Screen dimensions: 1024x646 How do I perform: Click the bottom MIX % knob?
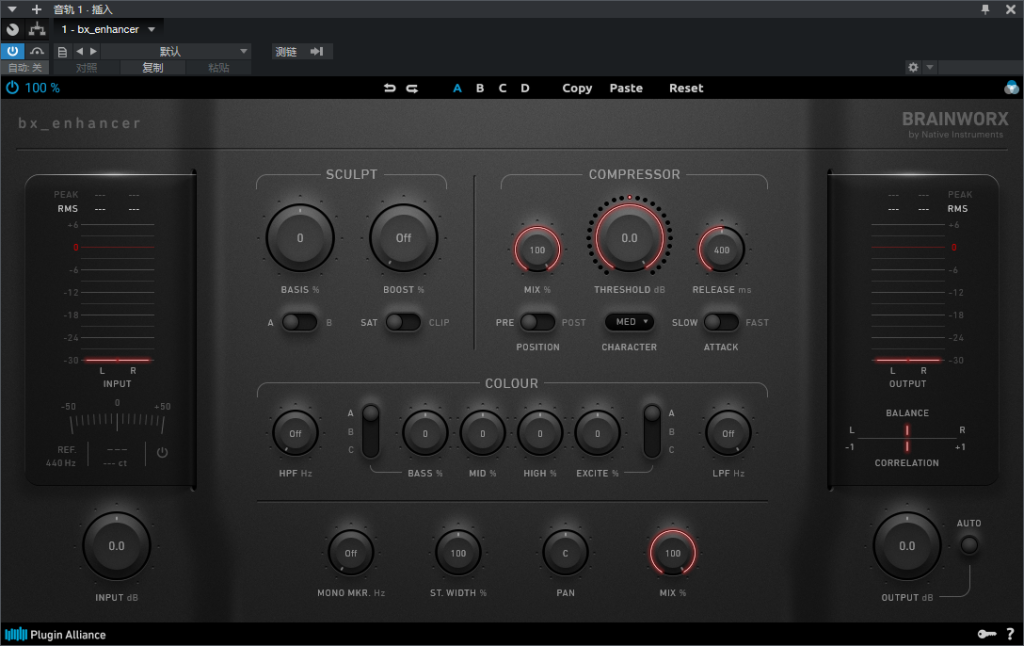click(x=673, y=553)
